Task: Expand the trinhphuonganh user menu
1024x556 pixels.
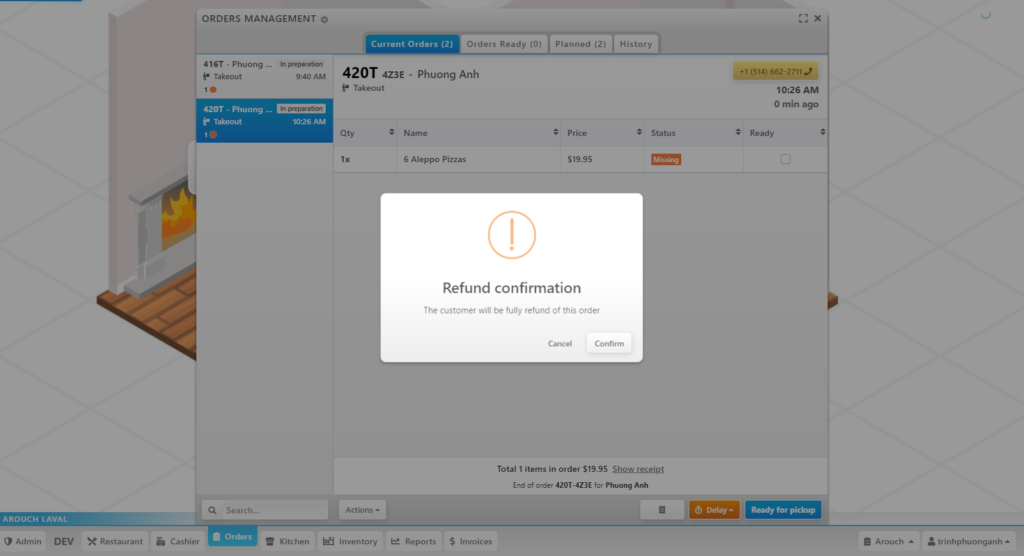Action: point(968,541)
